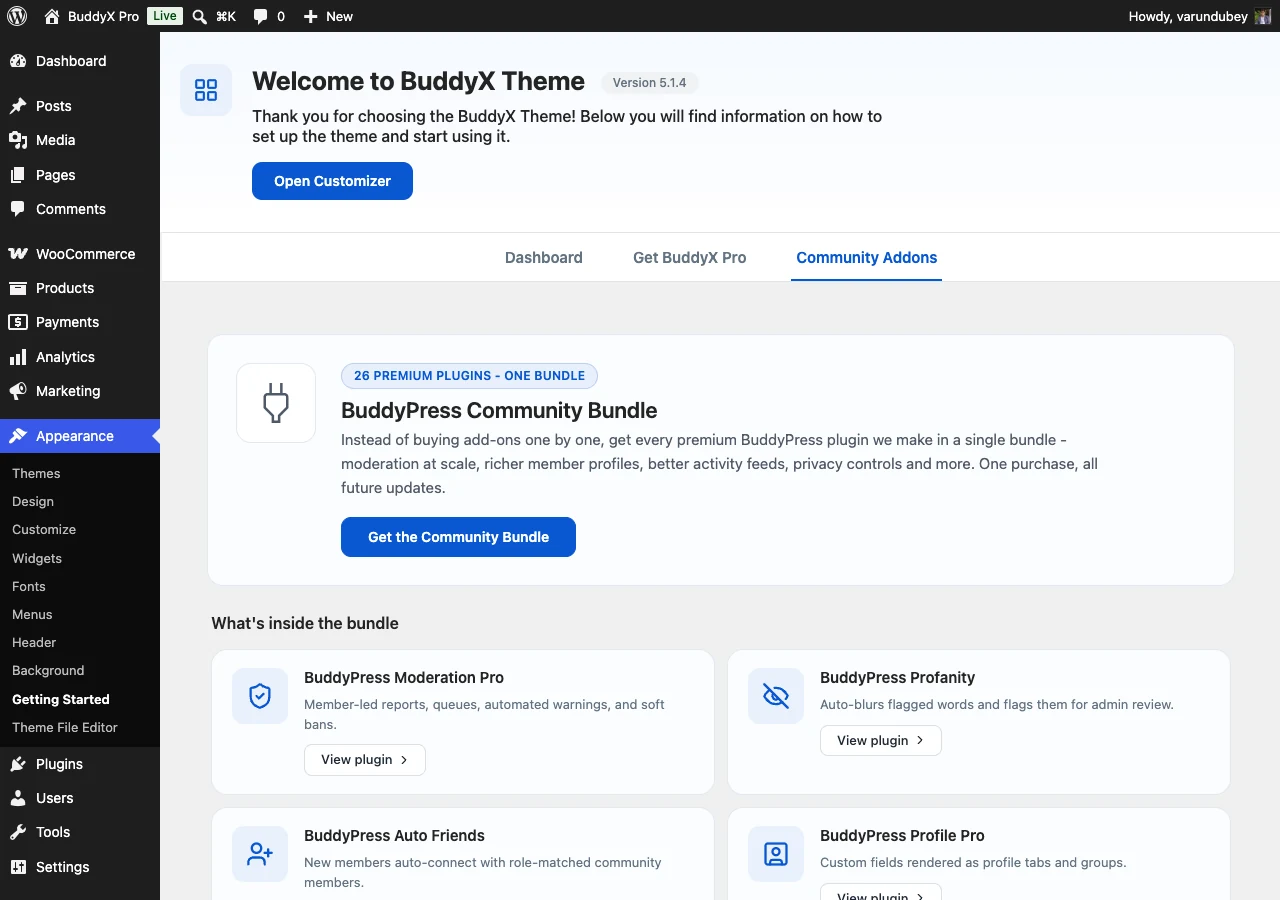Click the Pages icon in sidebar

[x=18, y=175]
